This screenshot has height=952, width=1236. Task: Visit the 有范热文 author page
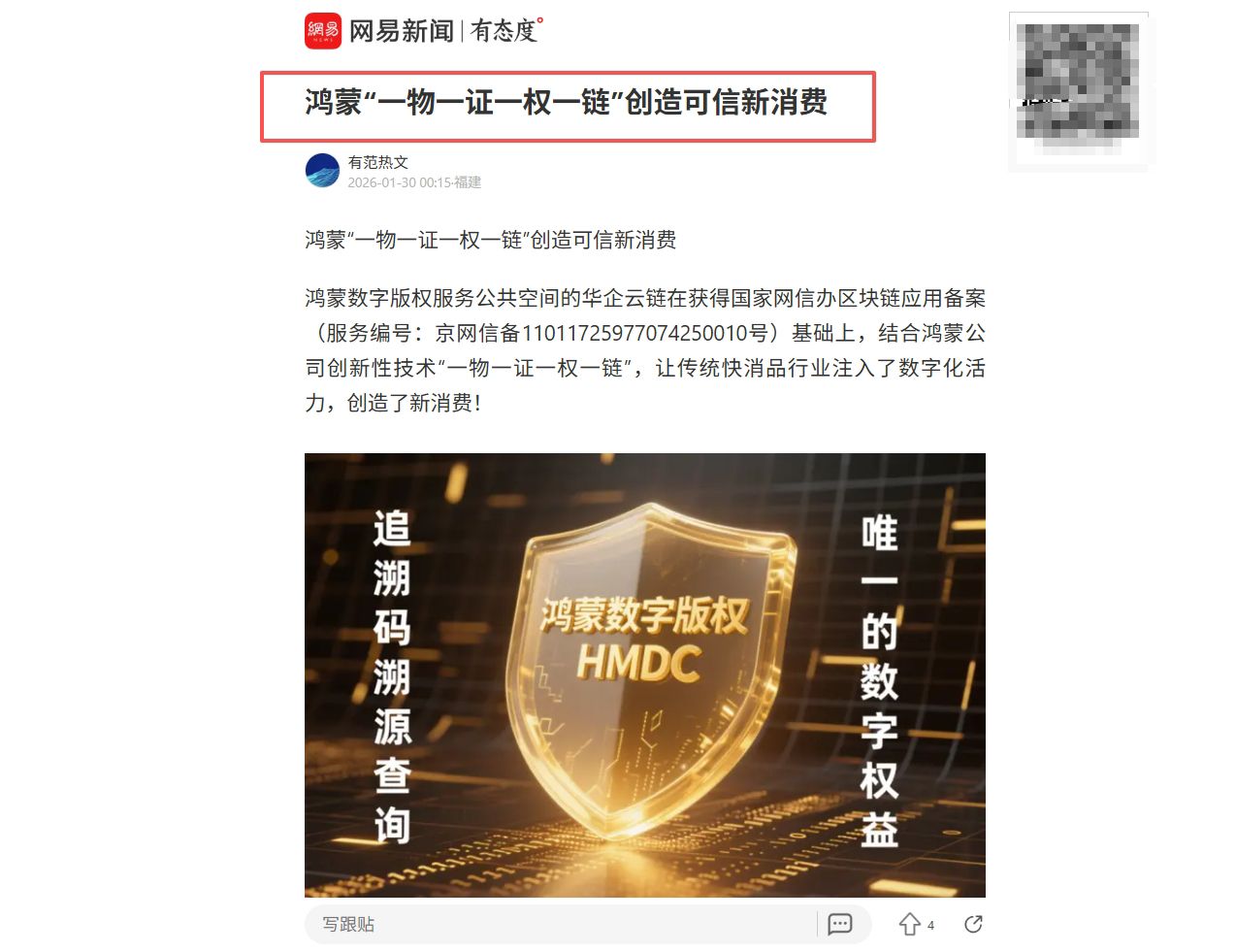[x=378, y=162]
